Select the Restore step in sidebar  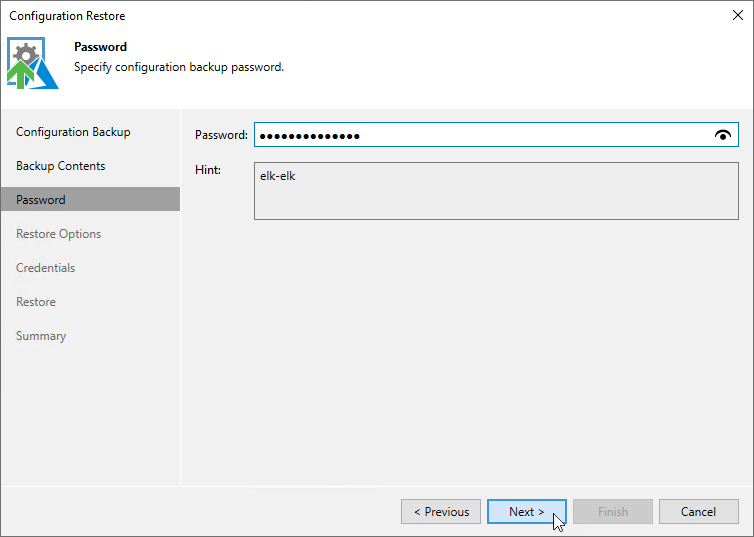click(36, 302)
